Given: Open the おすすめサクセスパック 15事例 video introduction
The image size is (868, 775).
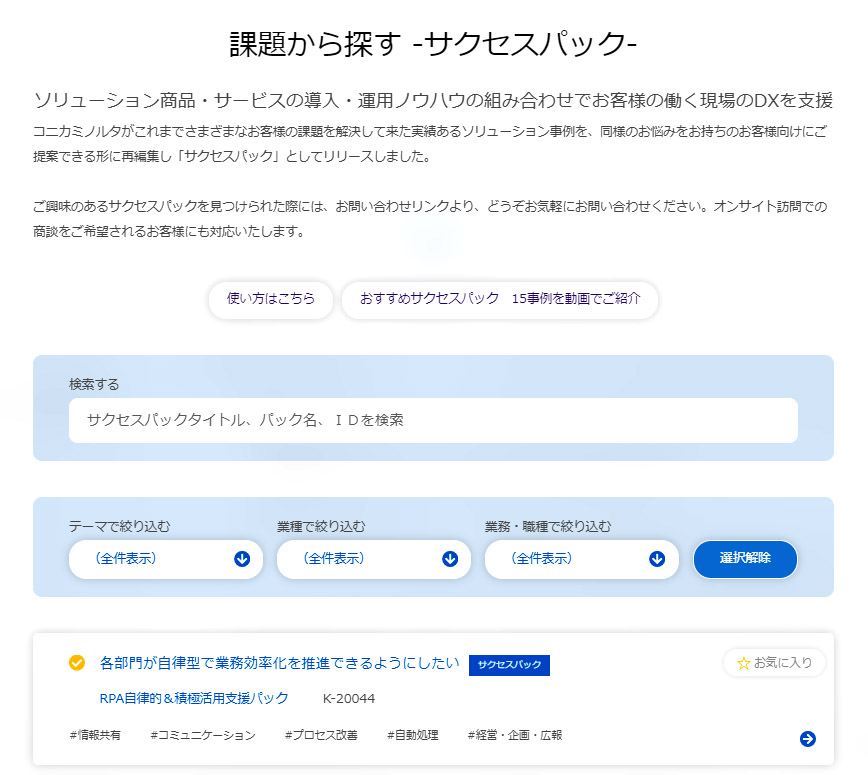Looking at the screenshot, I should point(499,300).
